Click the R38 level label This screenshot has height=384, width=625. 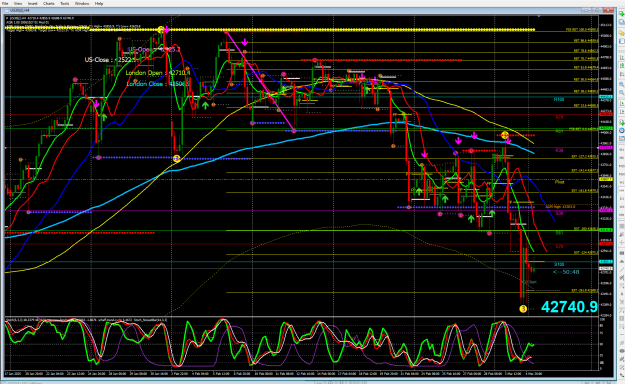(x=559, y=150)
